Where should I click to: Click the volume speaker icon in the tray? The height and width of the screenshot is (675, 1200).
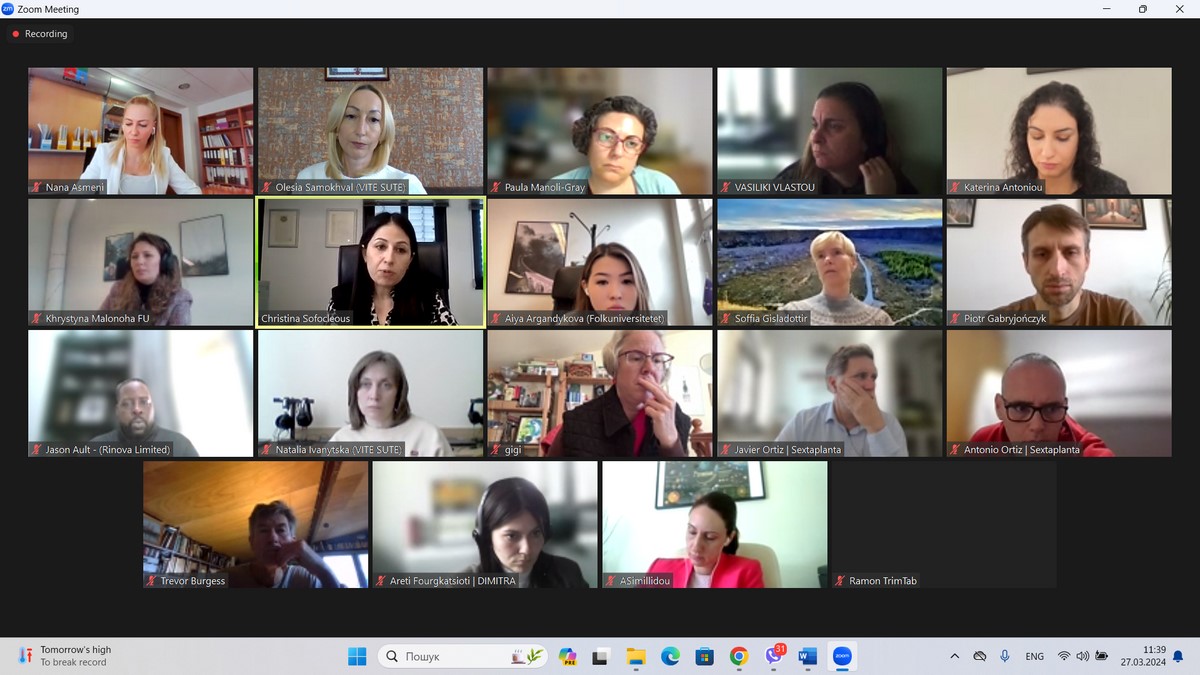[1083, 656]
